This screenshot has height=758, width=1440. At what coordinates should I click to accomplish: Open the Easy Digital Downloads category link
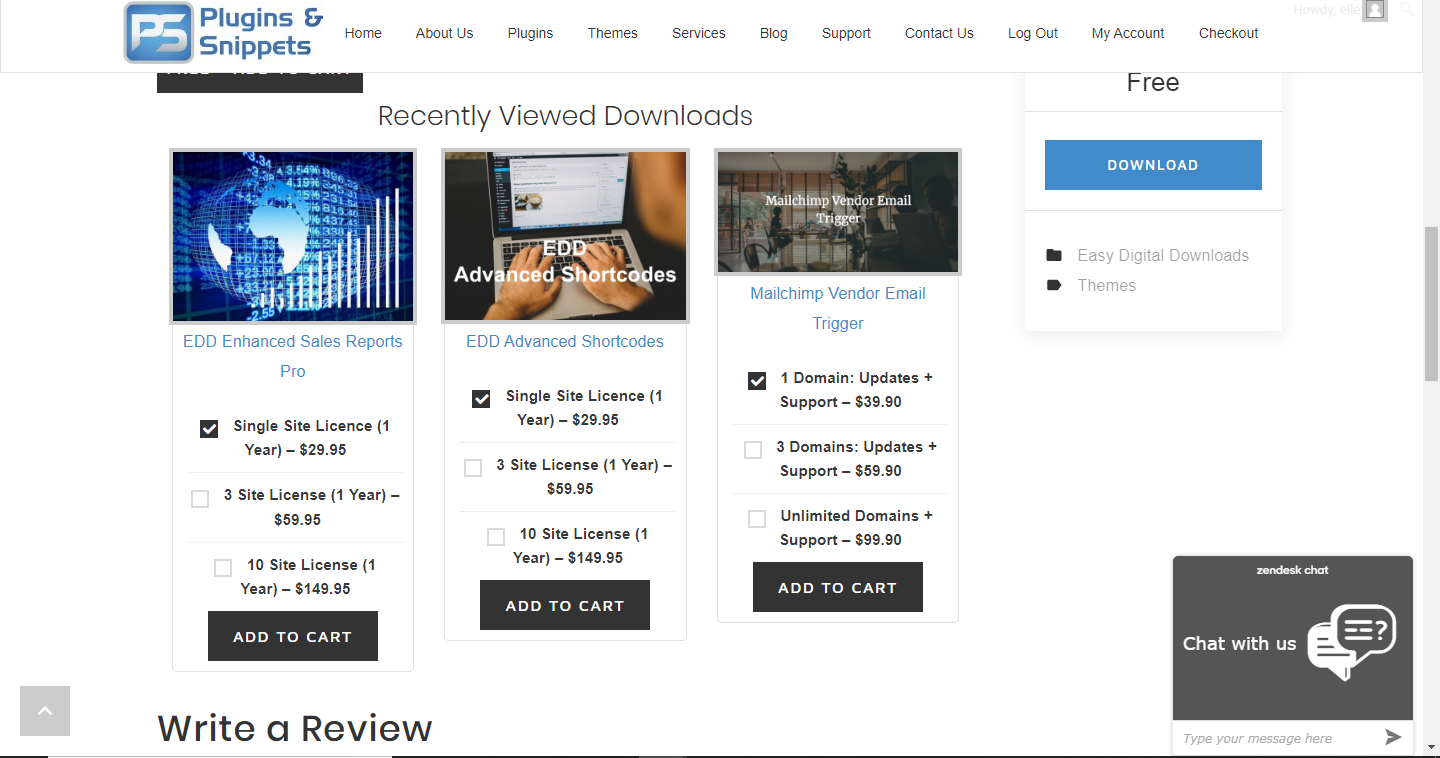coord(1163,255)
